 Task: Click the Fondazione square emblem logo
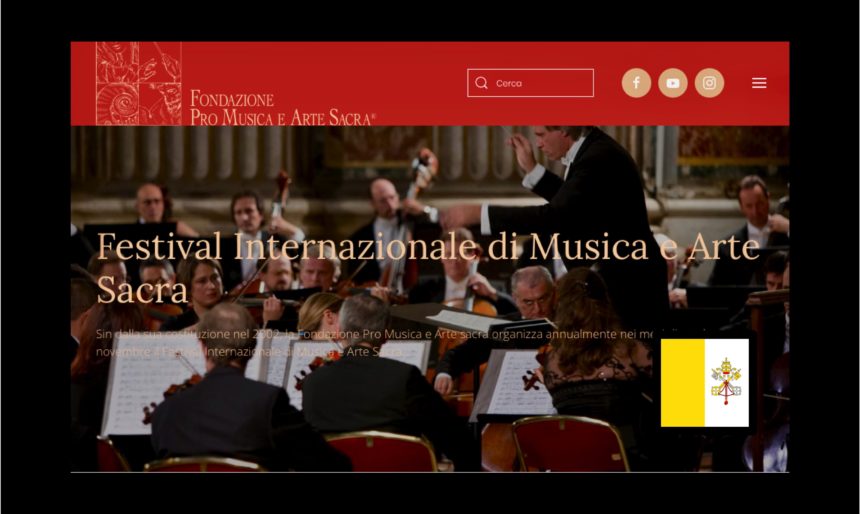pyautogui.click(x=139, y=83)
